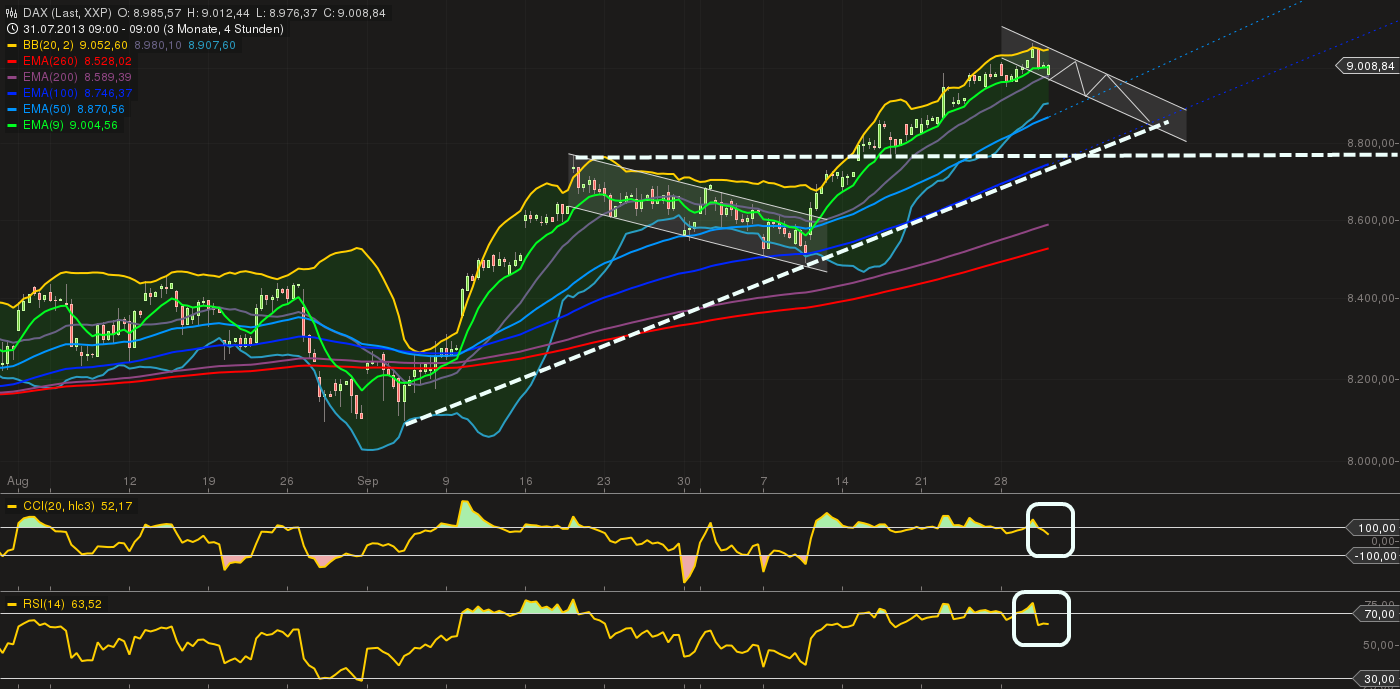Open the DAX (Last, XXP) symbol selector
Image resolution: width=1400 pixels, height=689 pixels.
click(x=70, y=14)
